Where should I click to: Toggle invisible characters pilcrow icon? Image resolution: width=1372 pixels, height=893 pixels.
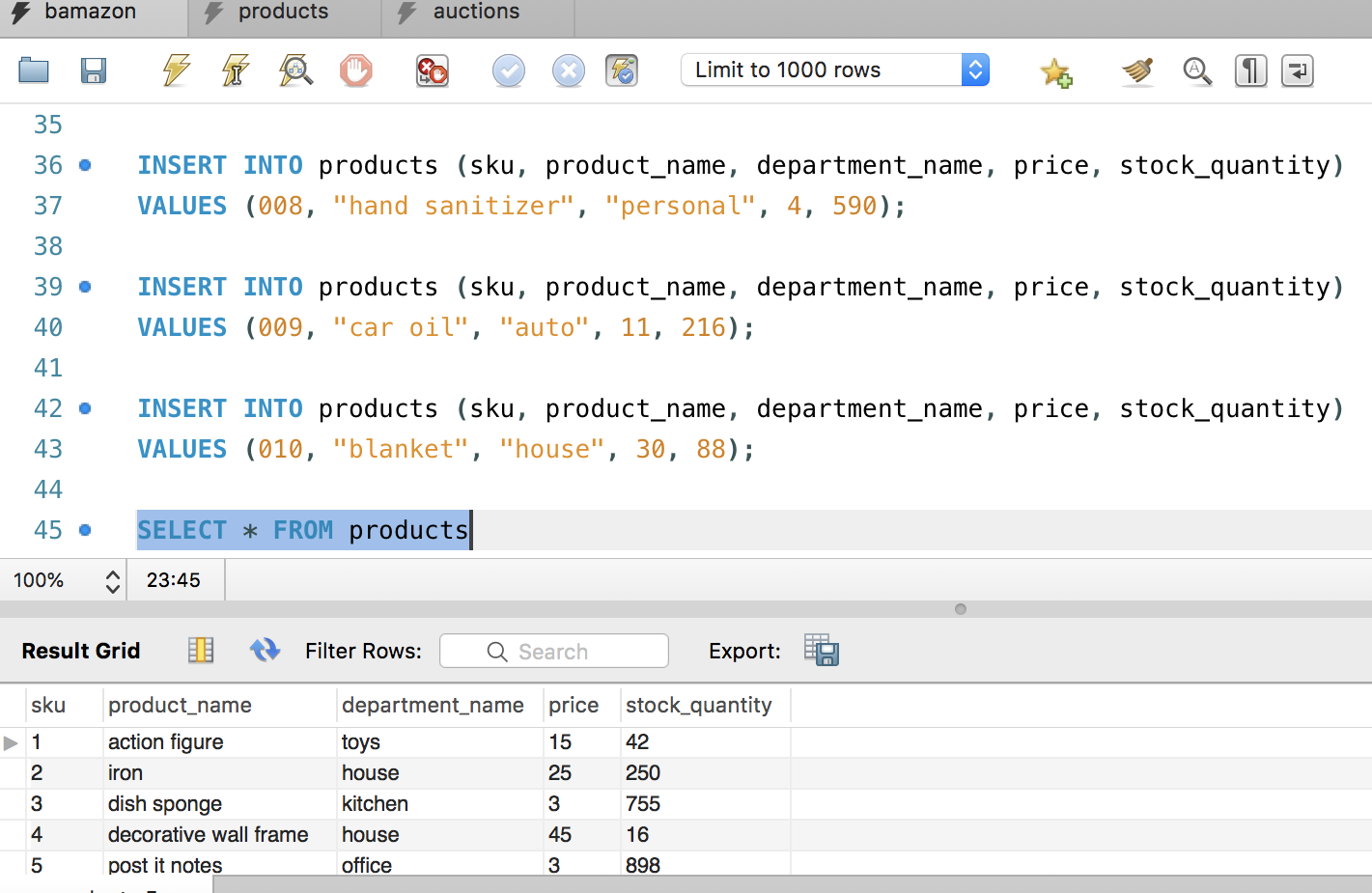click(x=1250, y=70)
